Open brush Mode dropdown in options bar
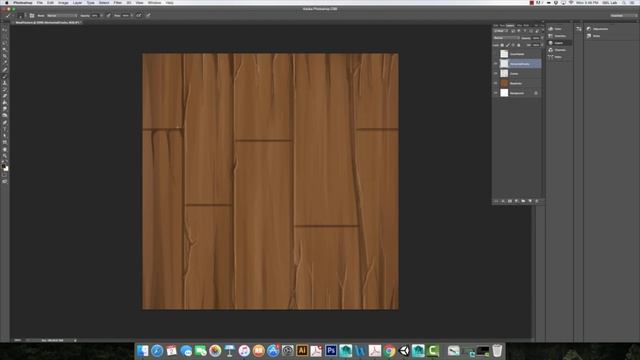 coord(62,16)
